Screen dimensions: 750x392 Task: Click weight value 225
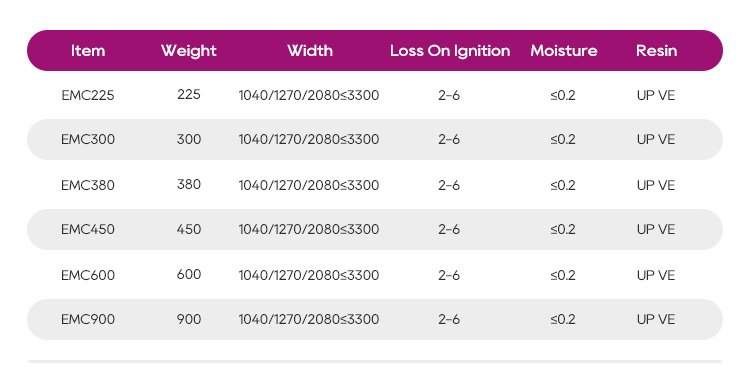pos(188,94)
